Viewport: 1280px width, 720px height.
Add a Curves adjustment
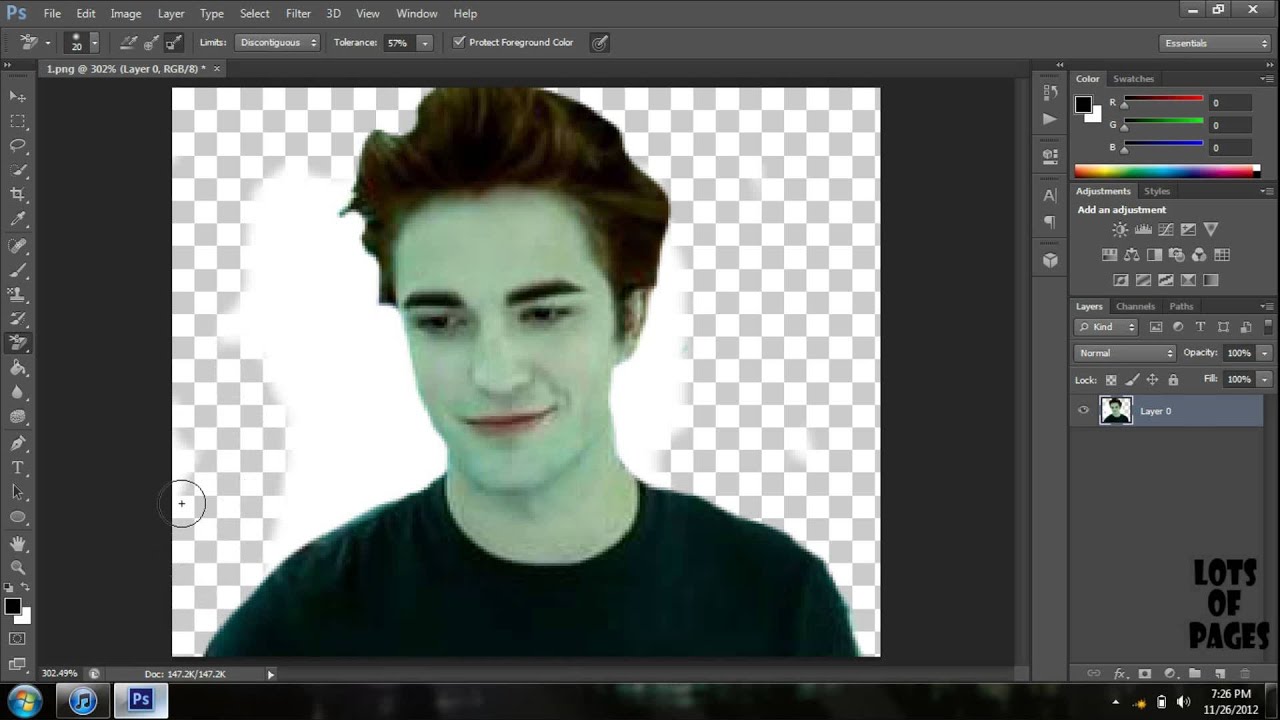coord(1166,230)
